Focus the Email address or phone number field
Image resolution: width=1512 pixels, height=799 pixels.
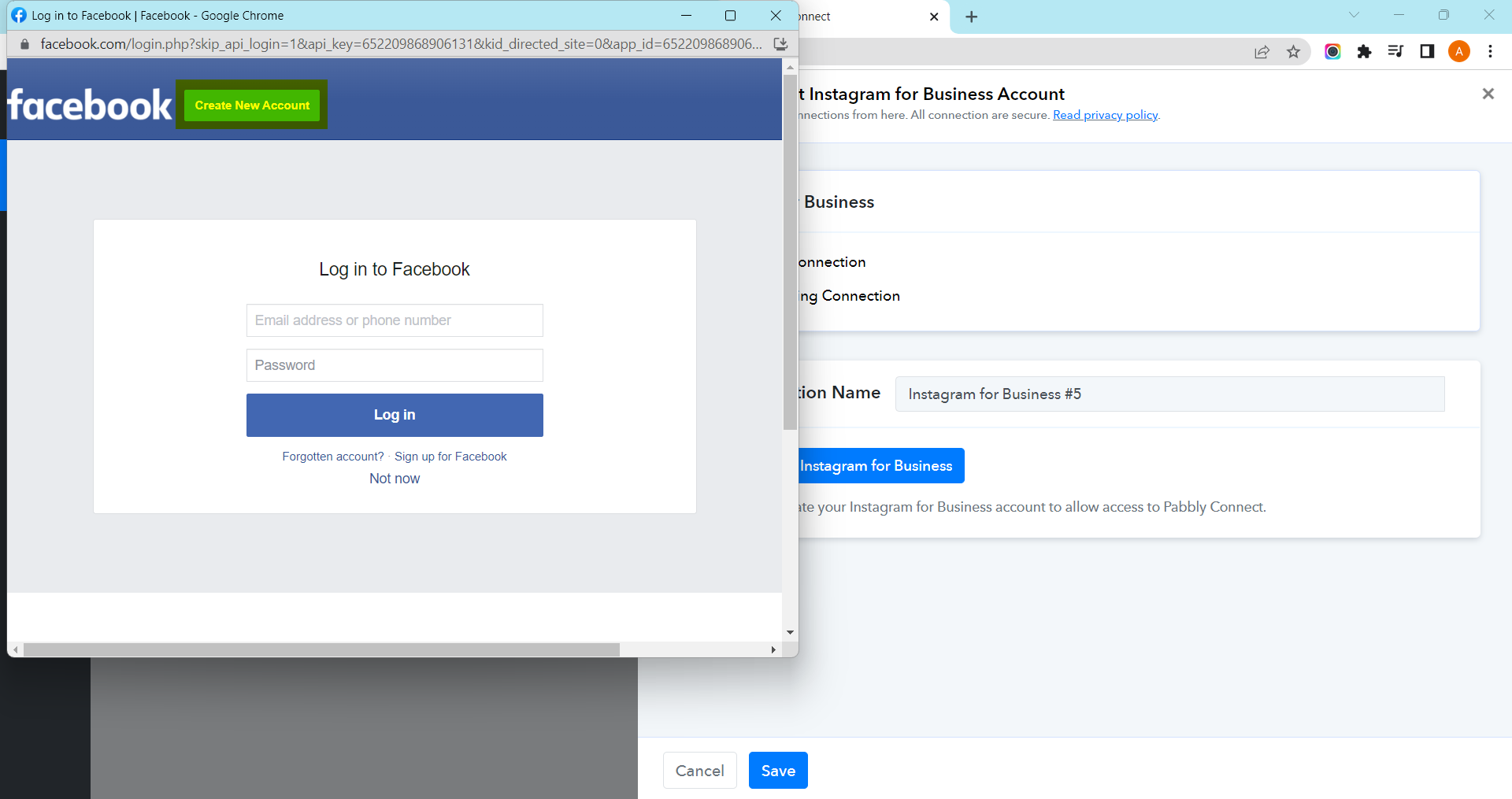pyautogui.click(x=395, y=320)
